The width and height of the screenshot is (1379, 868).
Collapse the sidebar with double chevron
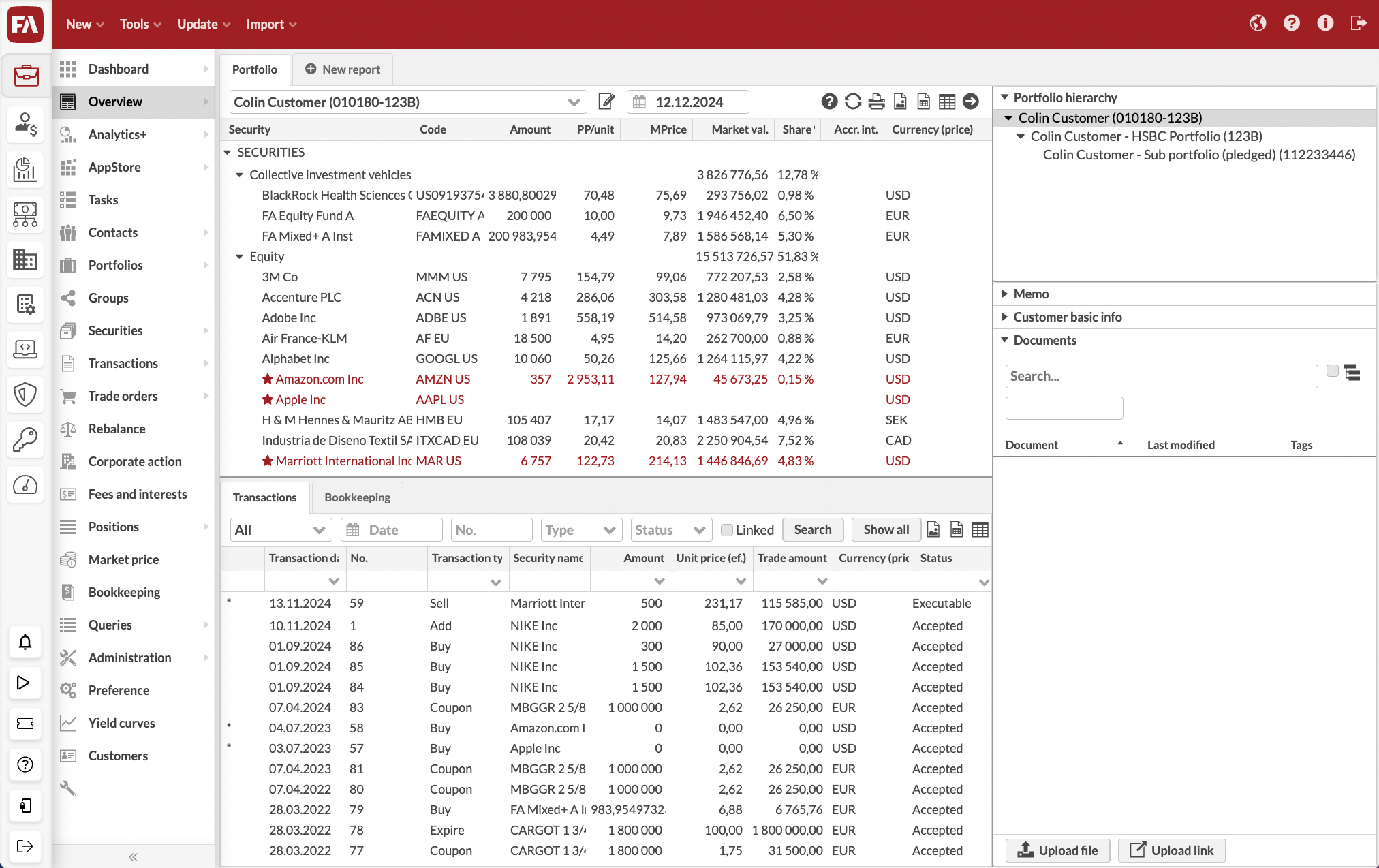click(134, 856)
